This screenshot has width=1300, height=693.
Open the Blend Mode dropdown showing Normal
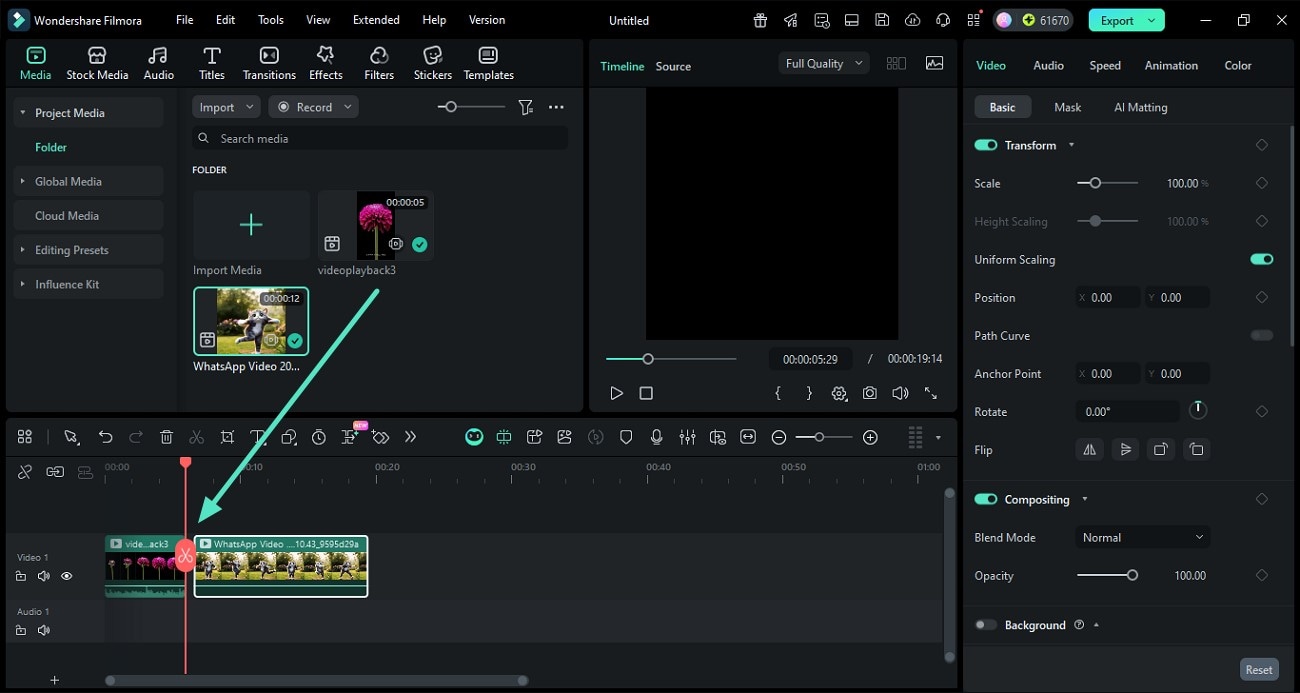coord(1142,537)
